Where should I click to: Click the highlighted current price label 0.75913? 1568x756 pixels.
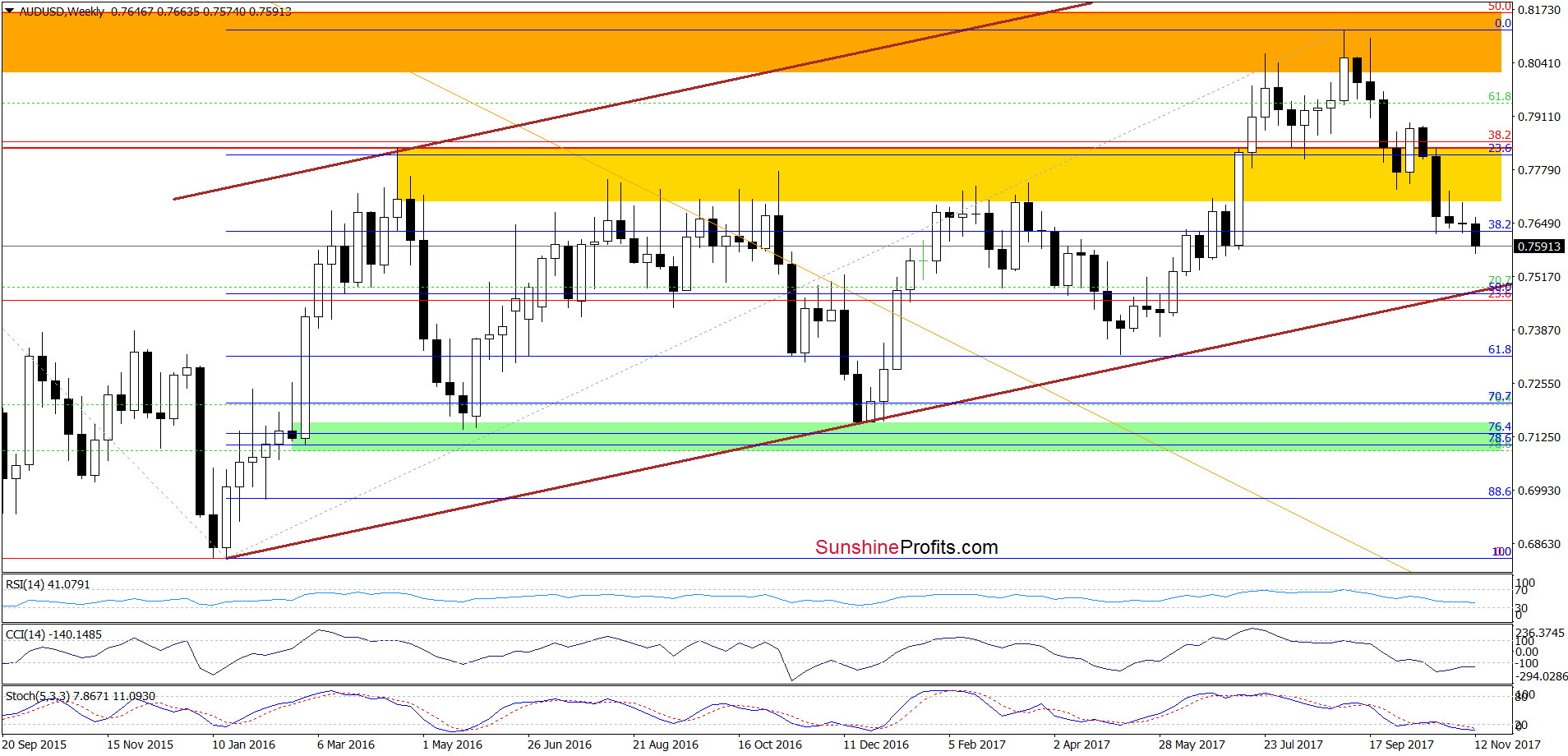click(1538, 247)
